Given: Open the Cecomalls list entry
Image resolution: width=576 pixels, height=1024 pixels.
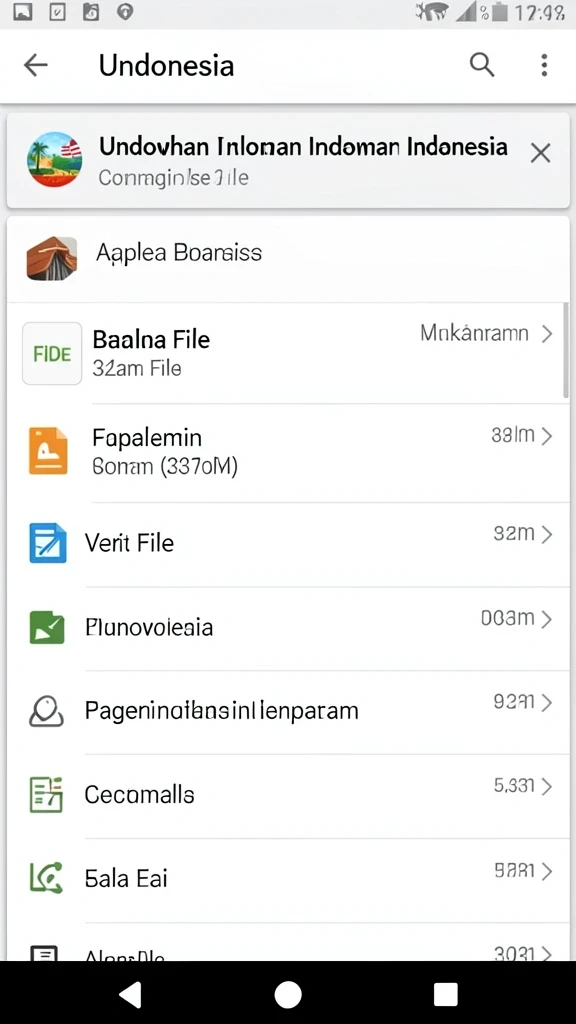Looking at the screenshot, I should click(288, 796).
